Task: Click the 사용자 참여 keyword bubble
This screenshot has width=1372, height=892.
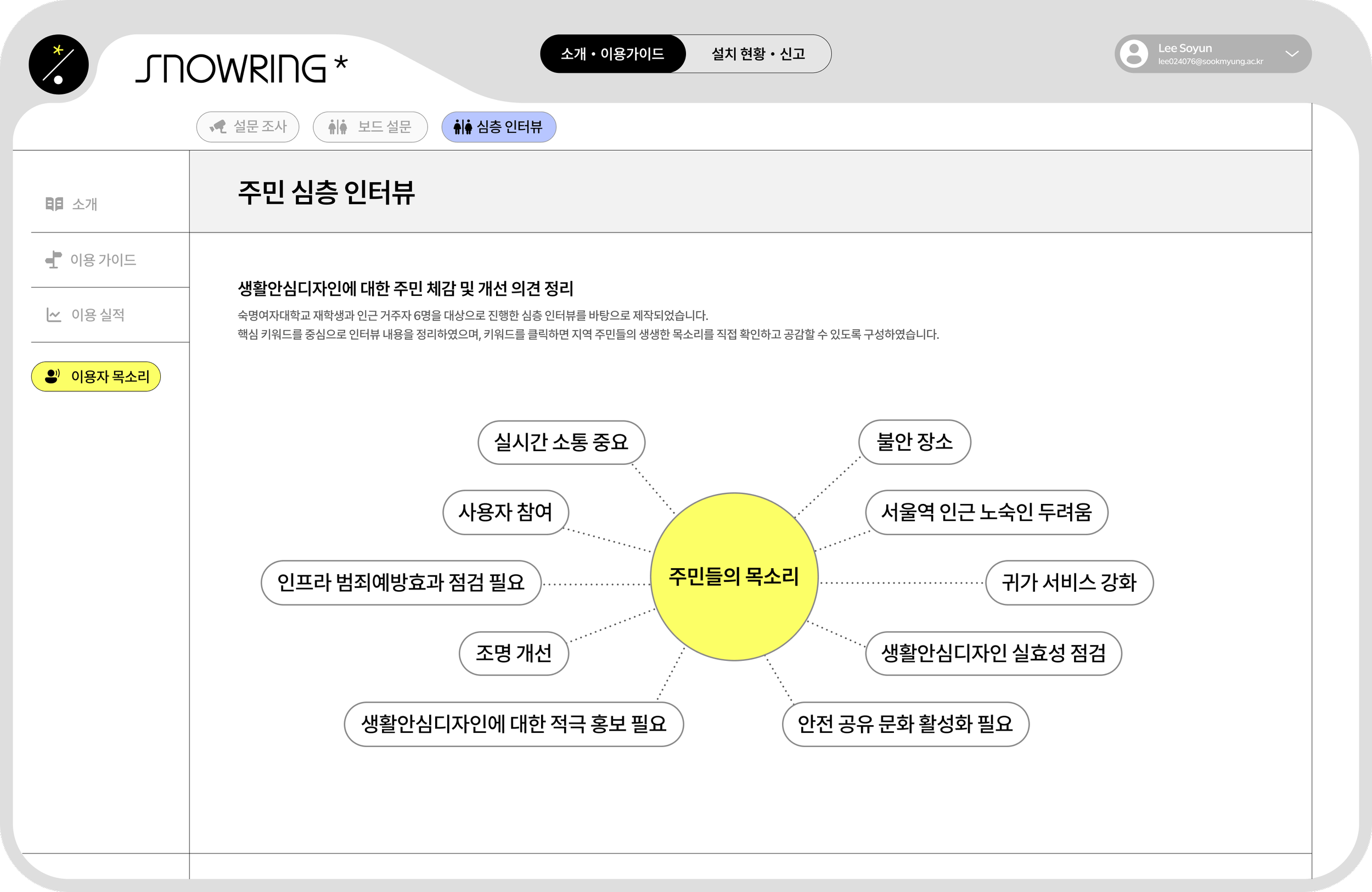Action: [x=505, y=512]
